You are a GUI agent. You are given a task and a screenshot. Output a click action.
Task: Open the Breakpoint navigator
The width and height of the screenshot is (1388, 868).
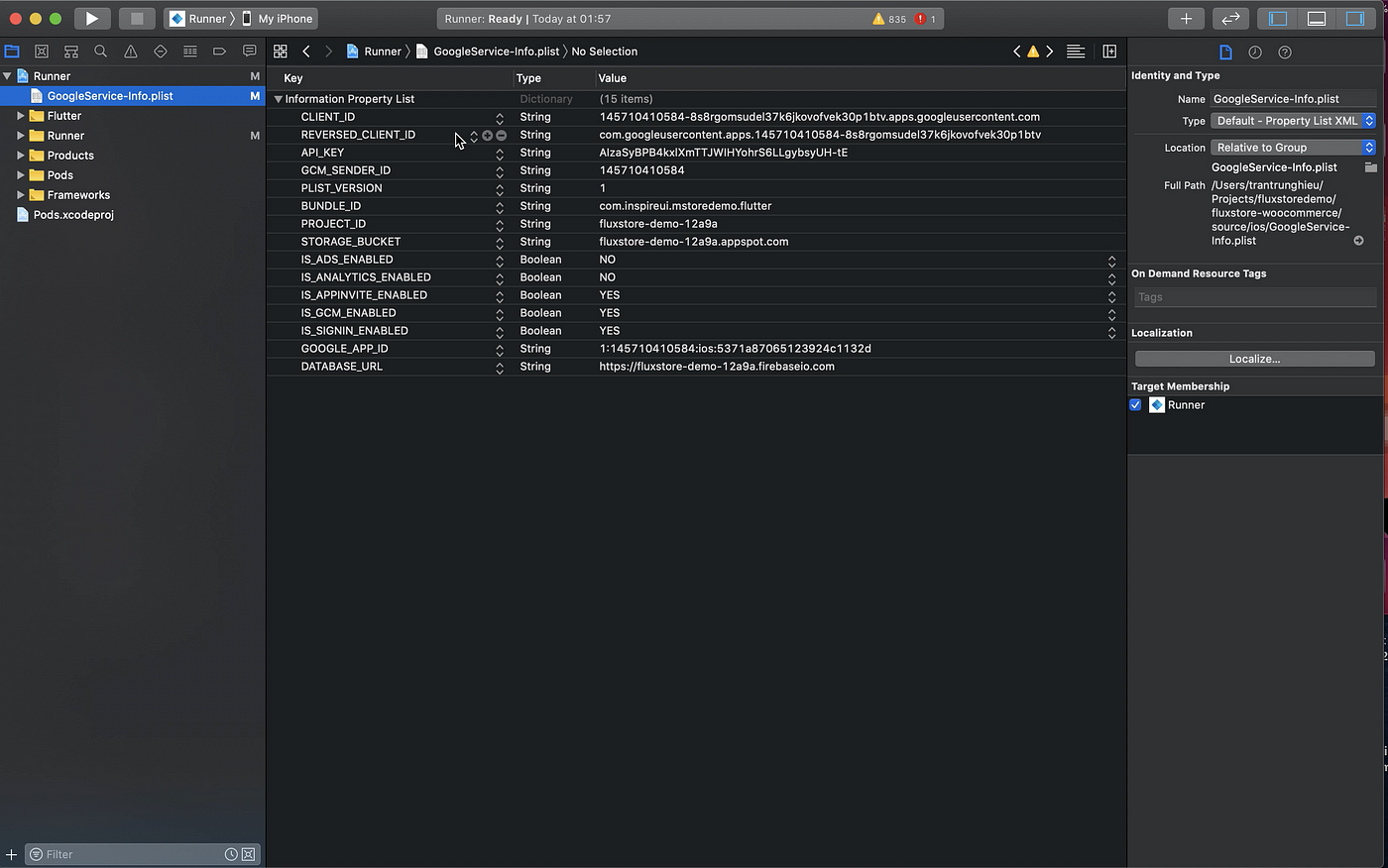tap(219, 51)
